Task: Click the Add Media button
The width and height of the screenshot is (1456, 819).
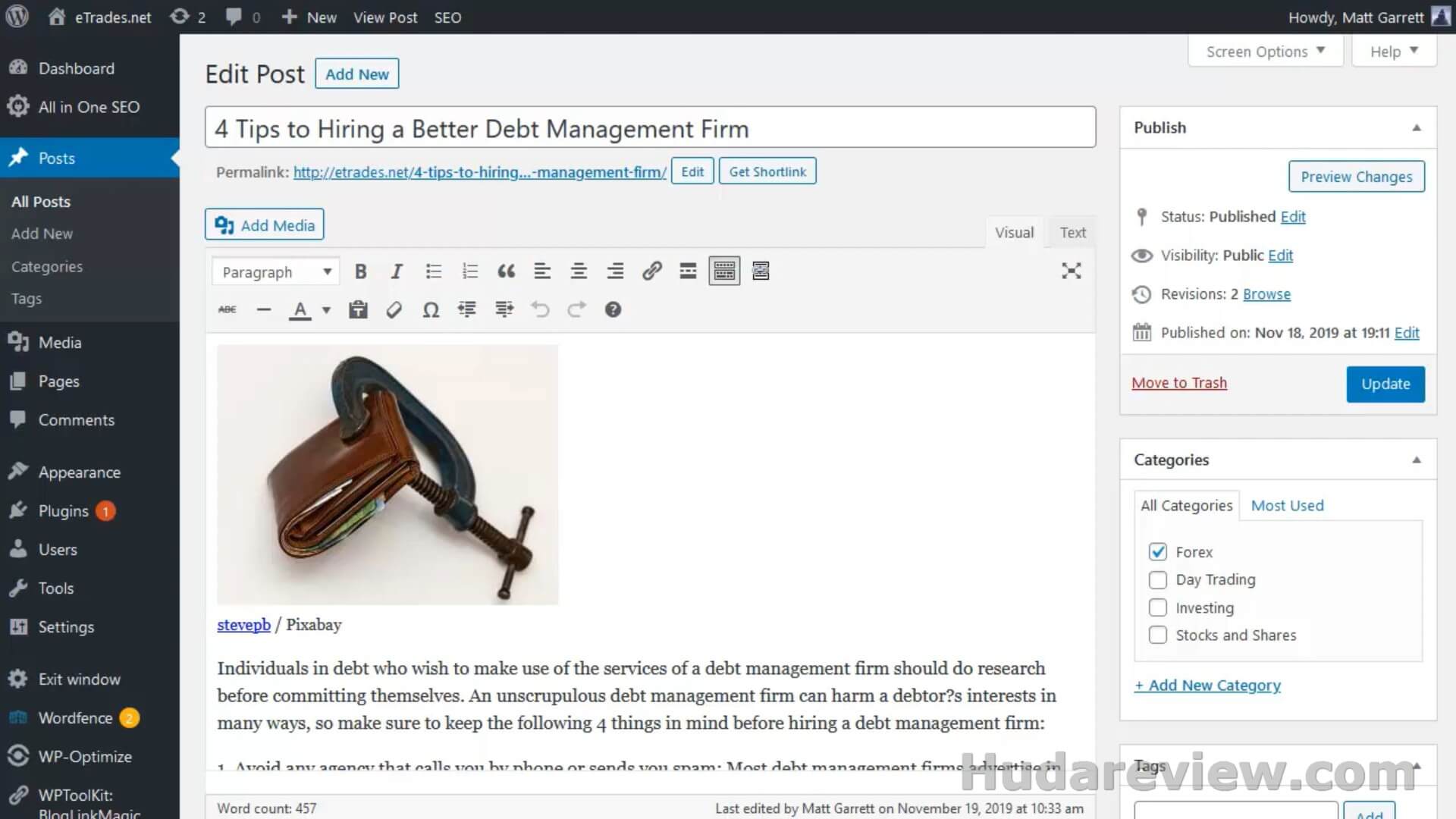Action: (264, 225)
